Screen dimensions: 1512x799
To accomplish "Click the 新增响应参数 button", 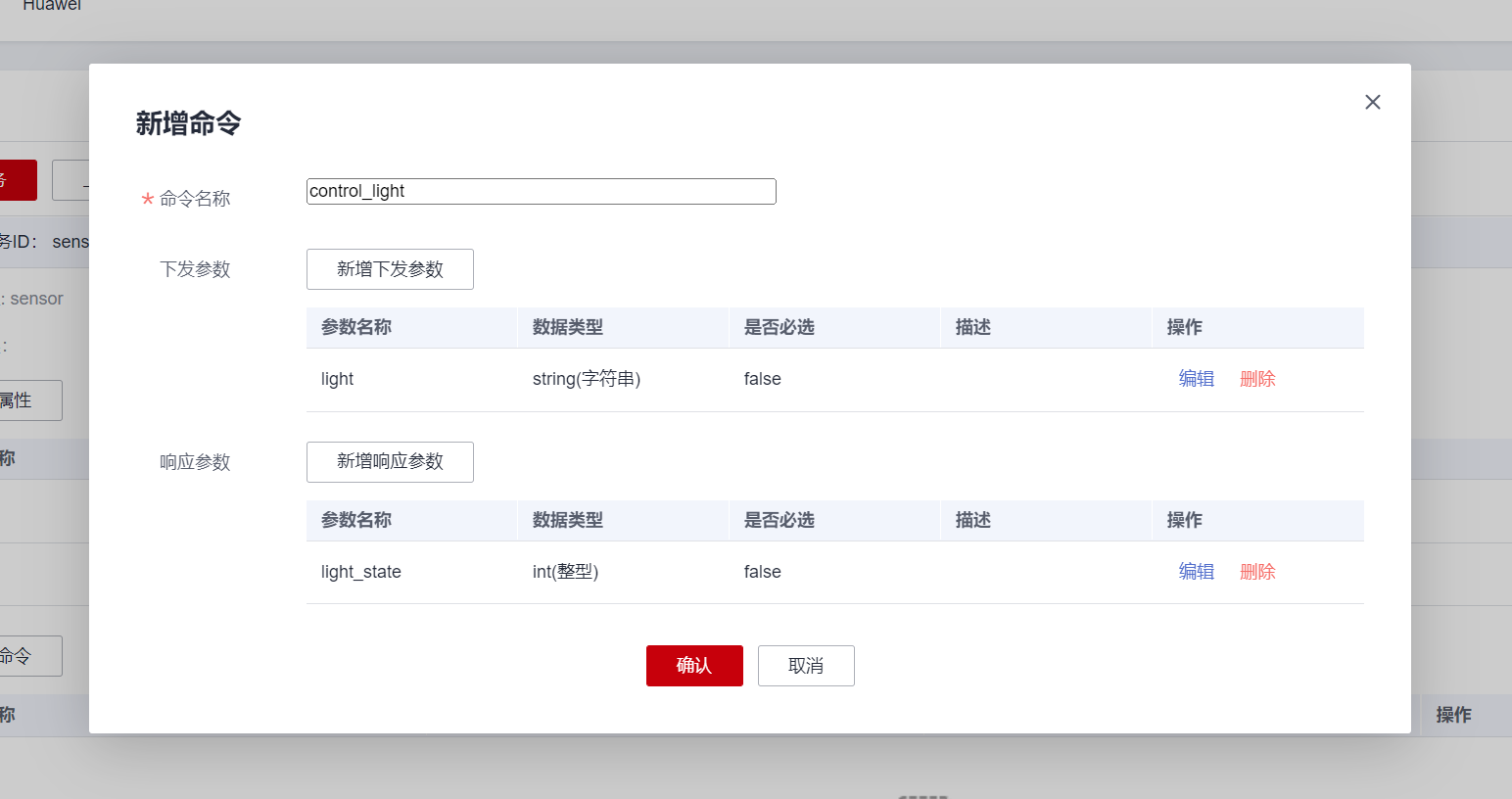I will [x=390, y=462].
